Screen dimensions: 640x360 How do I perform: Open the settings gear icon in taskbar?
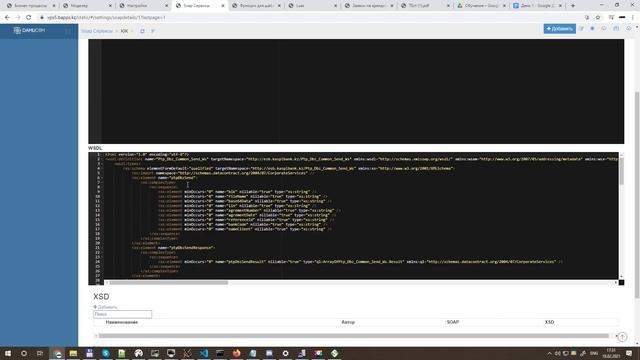pos(285,353)
